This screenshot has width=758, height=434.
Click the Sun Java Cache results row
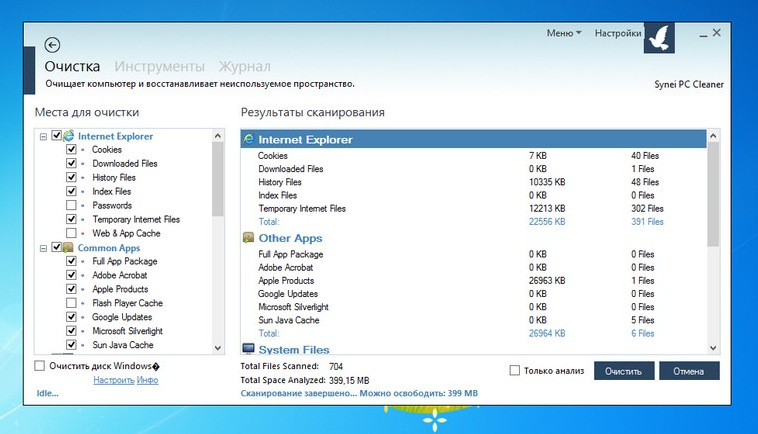click(473, 320)
